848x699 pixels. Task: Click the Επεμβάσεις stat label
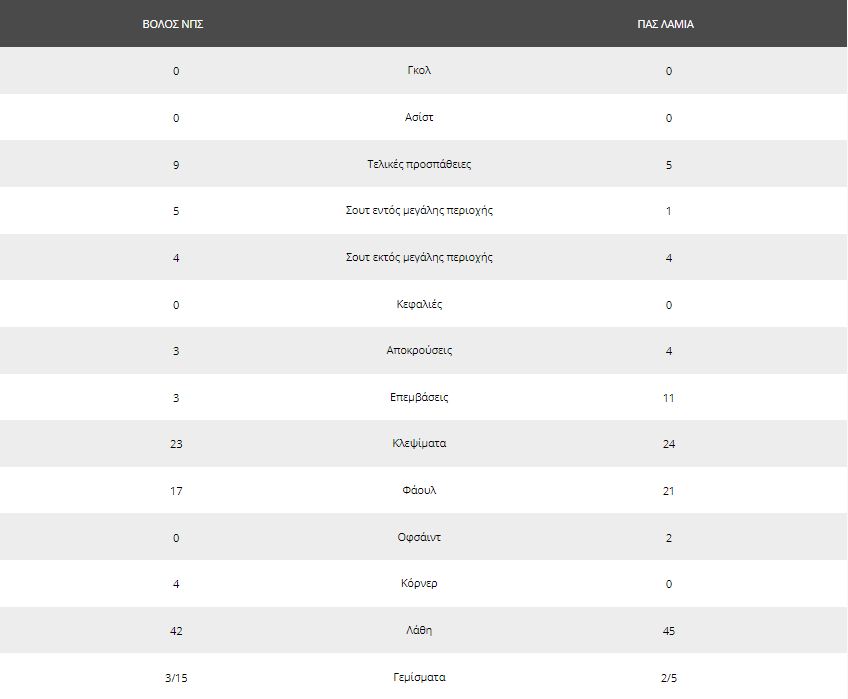coord(419,398)
